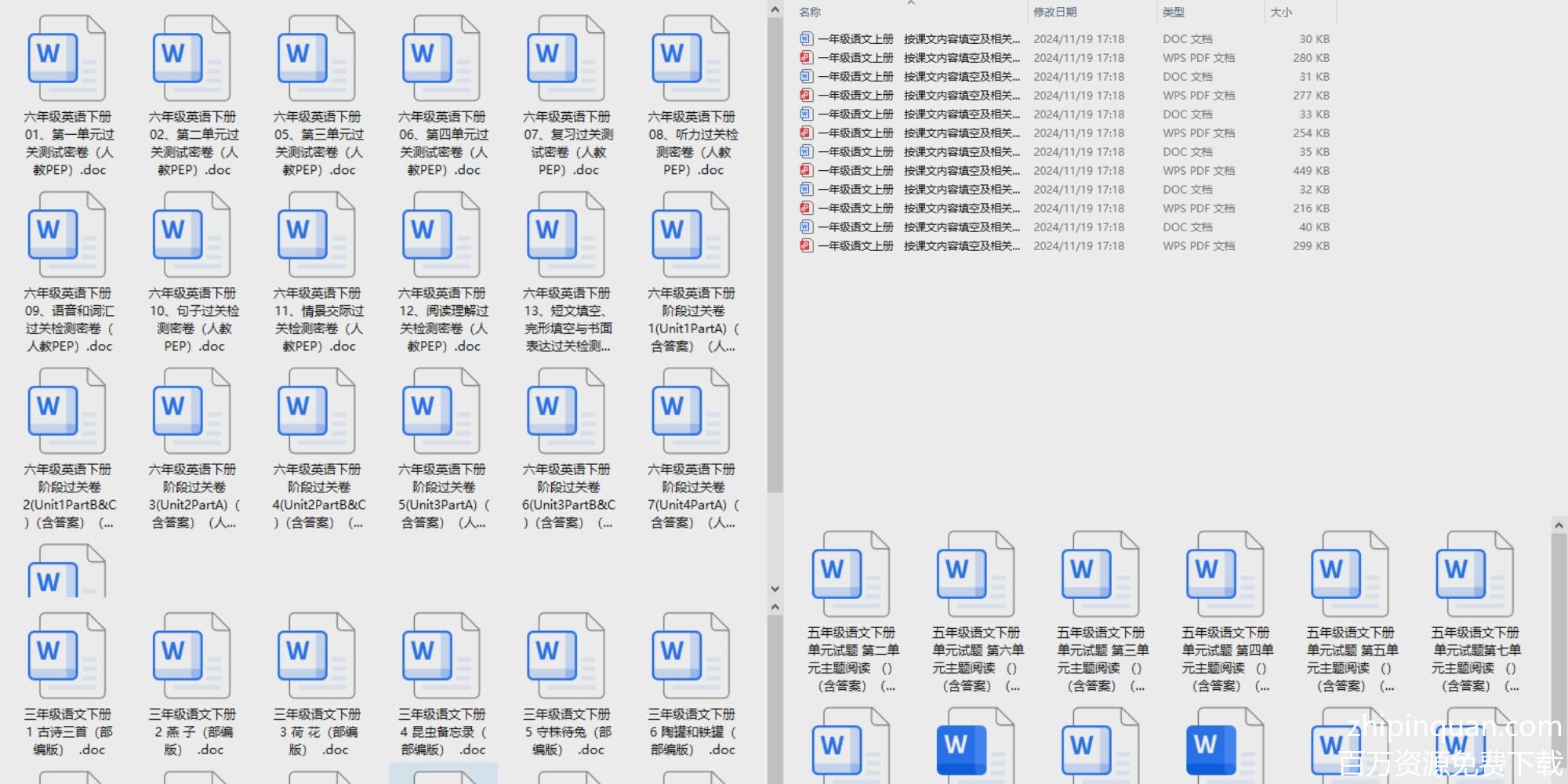Image resolution: width=1568 pixels, height=784 pixels.
Task: Select the 11、情景交际过关检测密卷 file icon
Action: pos(316,235)
